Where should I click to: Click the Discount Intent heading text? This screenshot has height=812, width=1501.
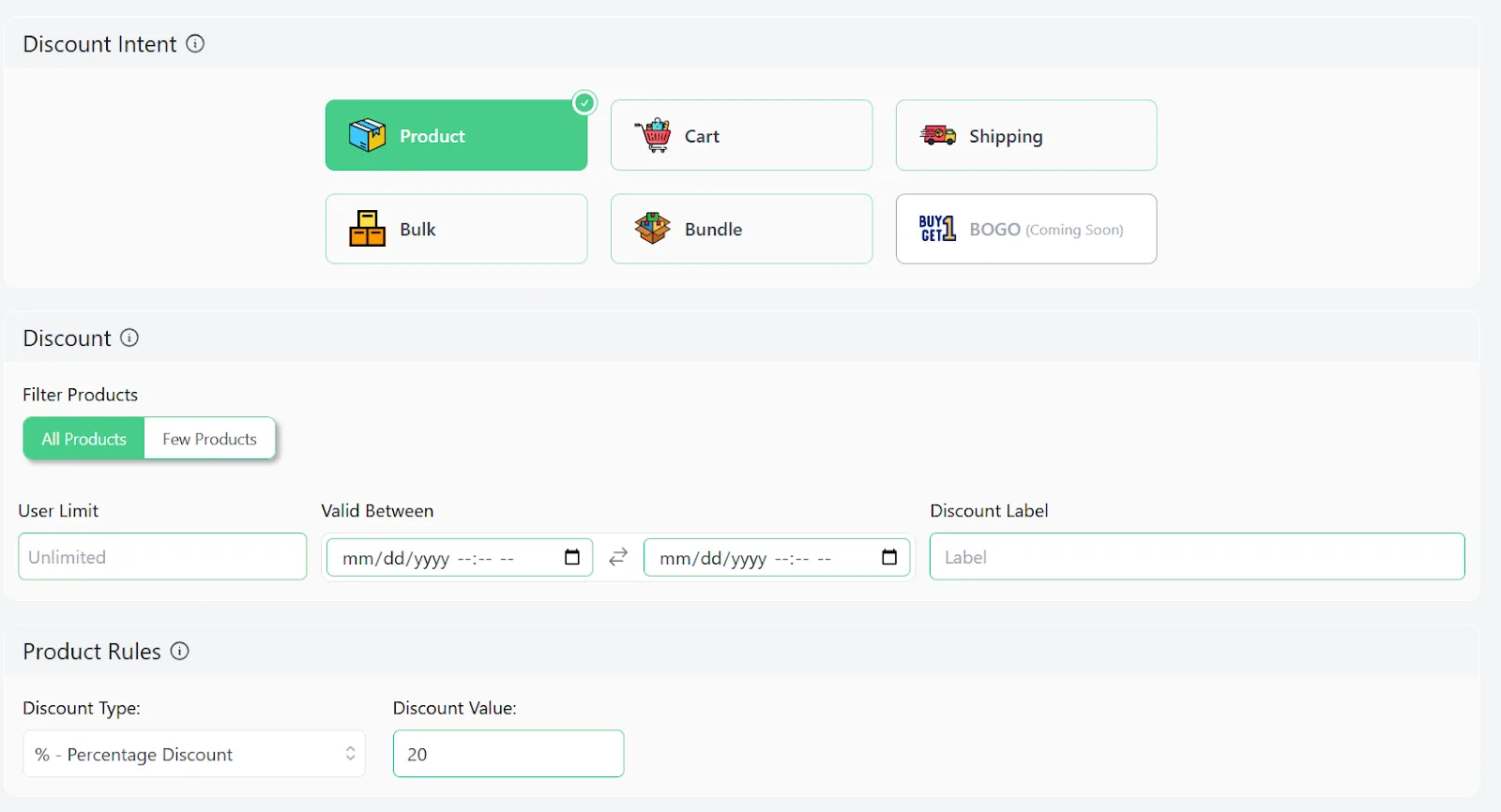point(99,44)
